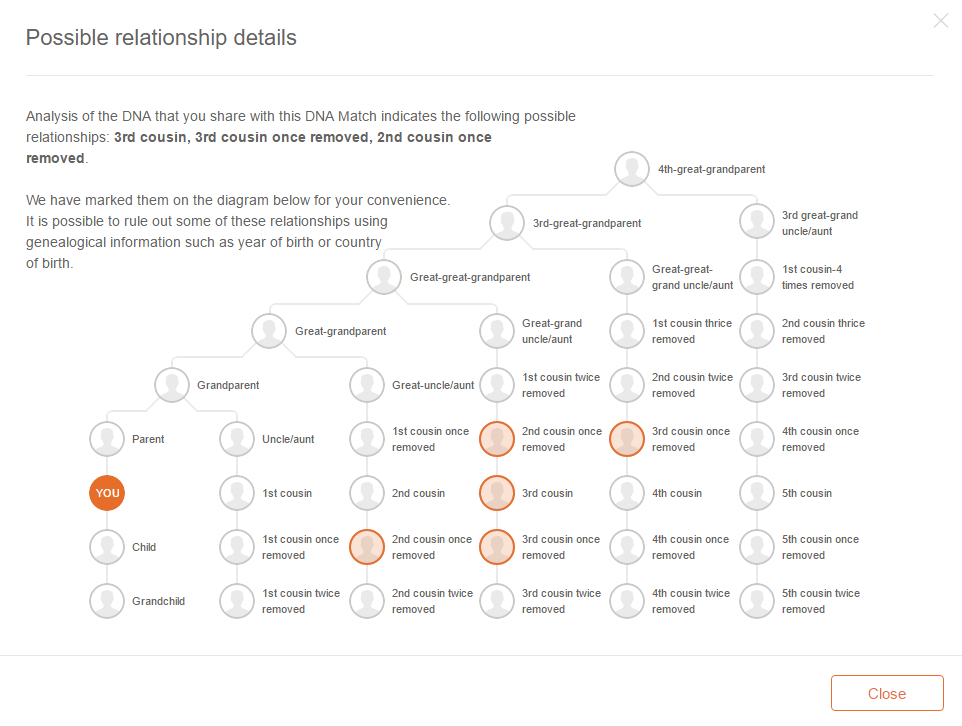The height and width of the screenshot is (726, 962).
Task: Click the orange YOU circle
Action: pyautogui.click(x=107, y=493)
